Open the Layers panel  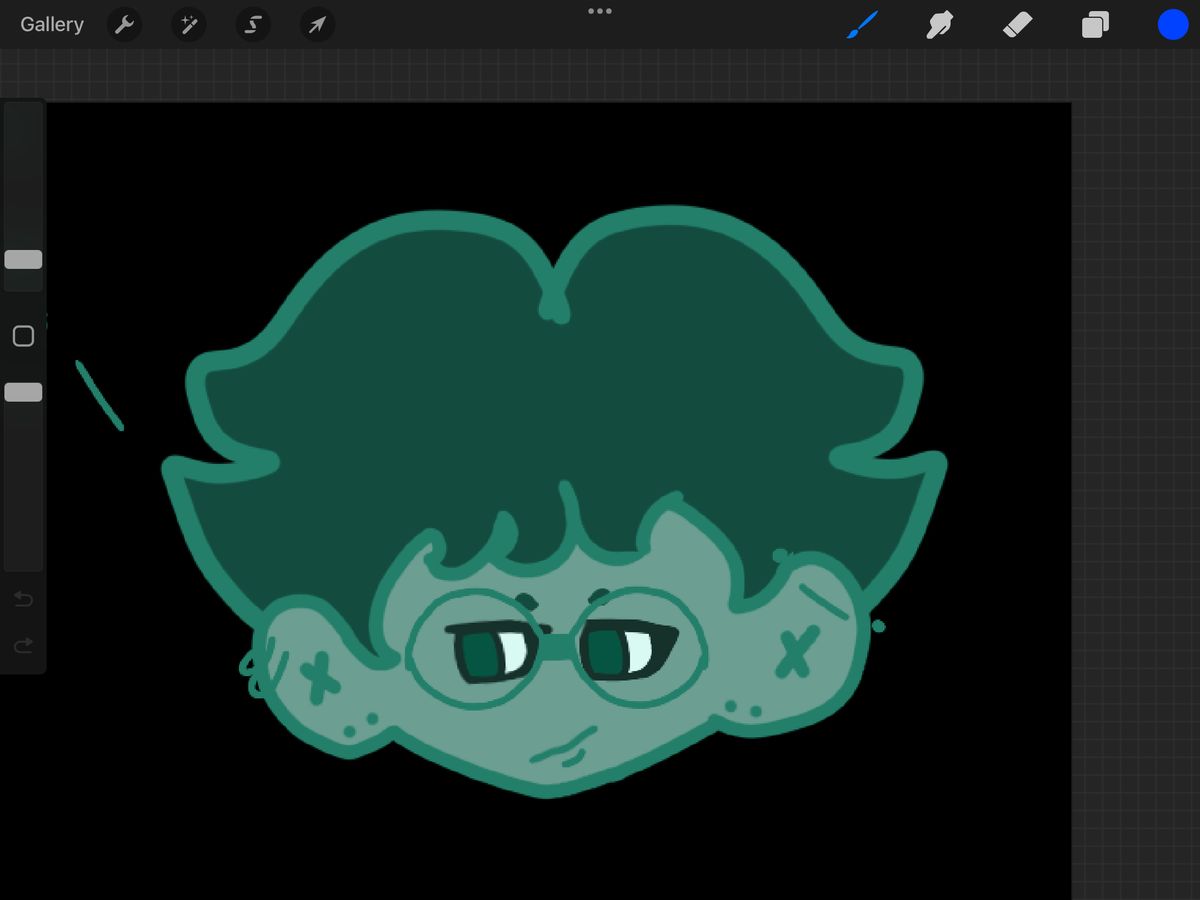coord(1095,25)
